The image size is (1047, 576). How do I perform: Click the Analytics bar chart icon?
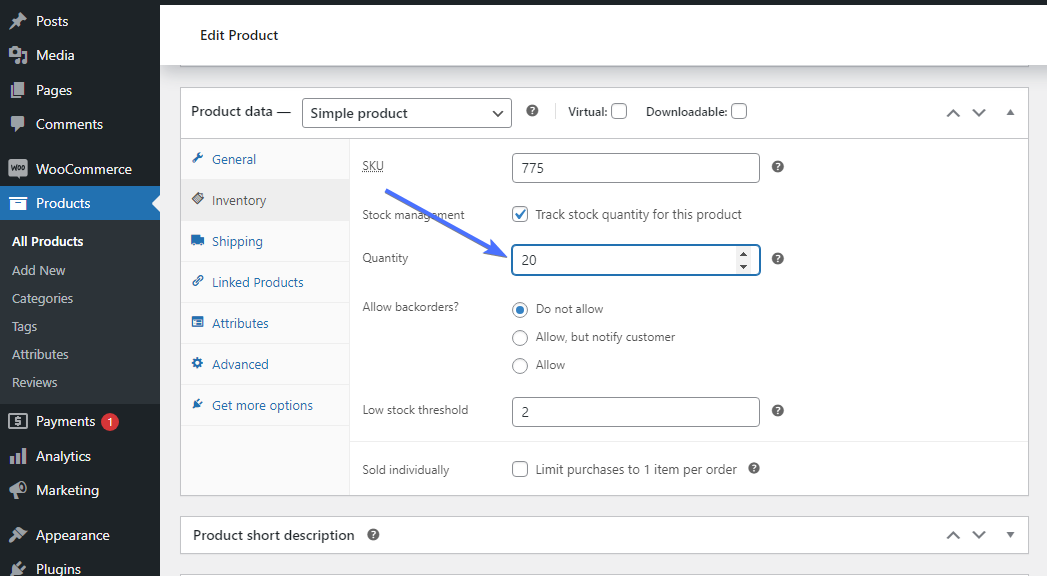[17, 456]
